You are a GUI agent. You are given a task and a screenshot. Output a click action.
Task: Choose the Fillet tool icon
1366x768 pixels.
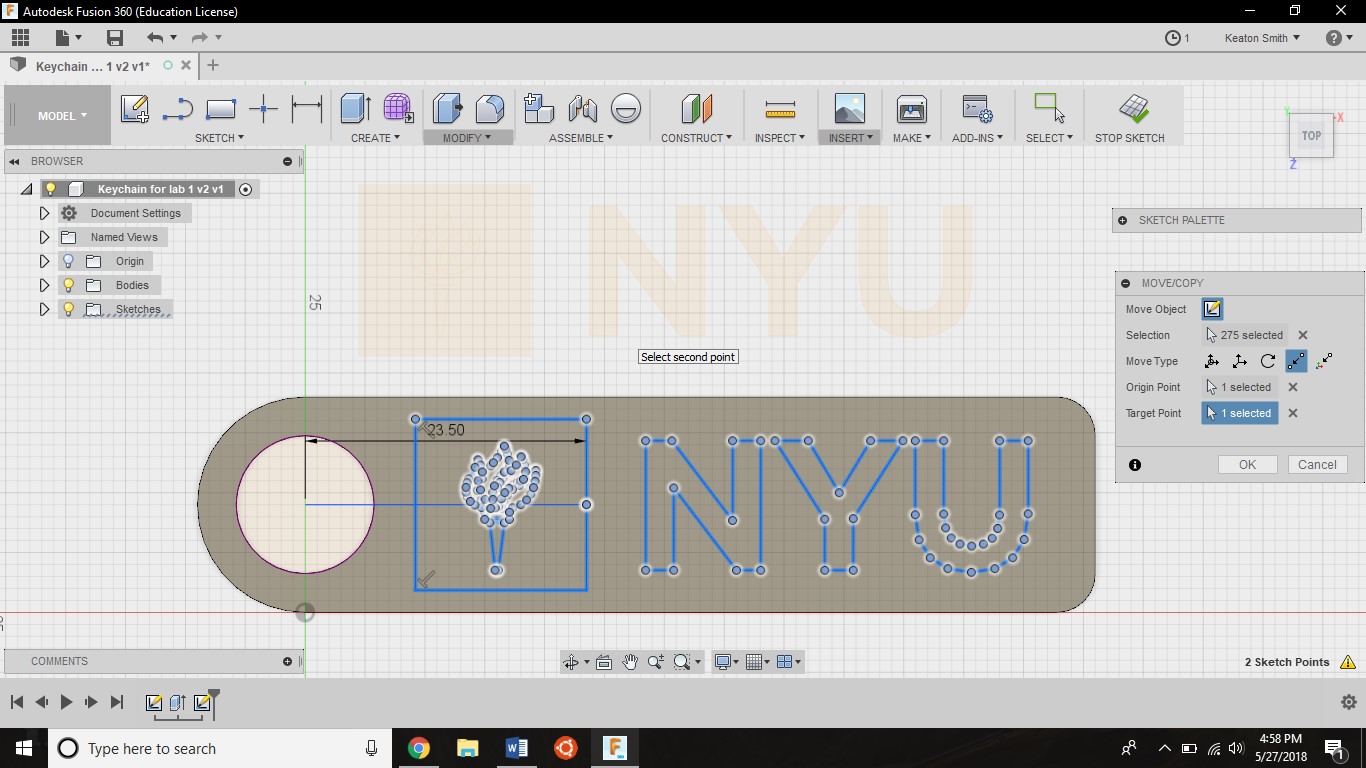[x=490, y=109]
